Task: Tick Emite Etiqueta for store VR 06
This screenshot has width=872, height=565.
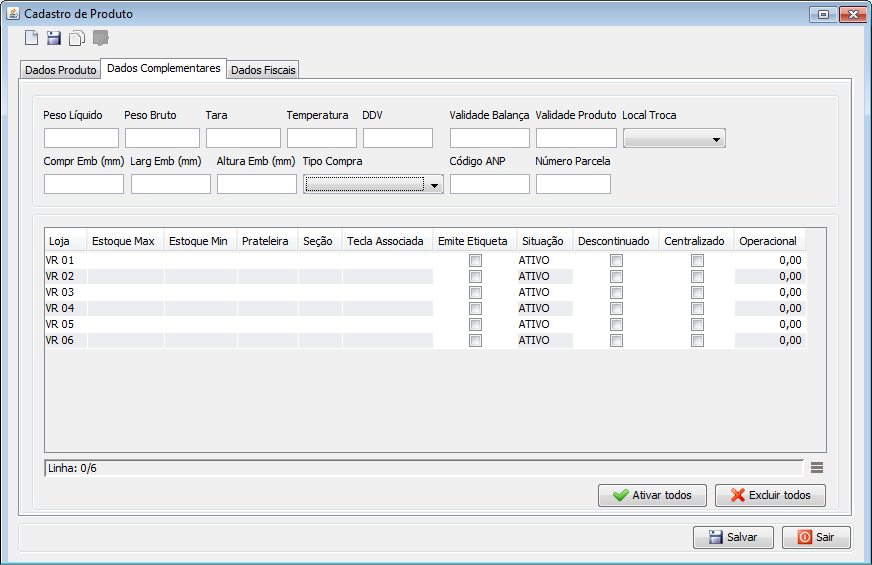Action: (476, 340)
